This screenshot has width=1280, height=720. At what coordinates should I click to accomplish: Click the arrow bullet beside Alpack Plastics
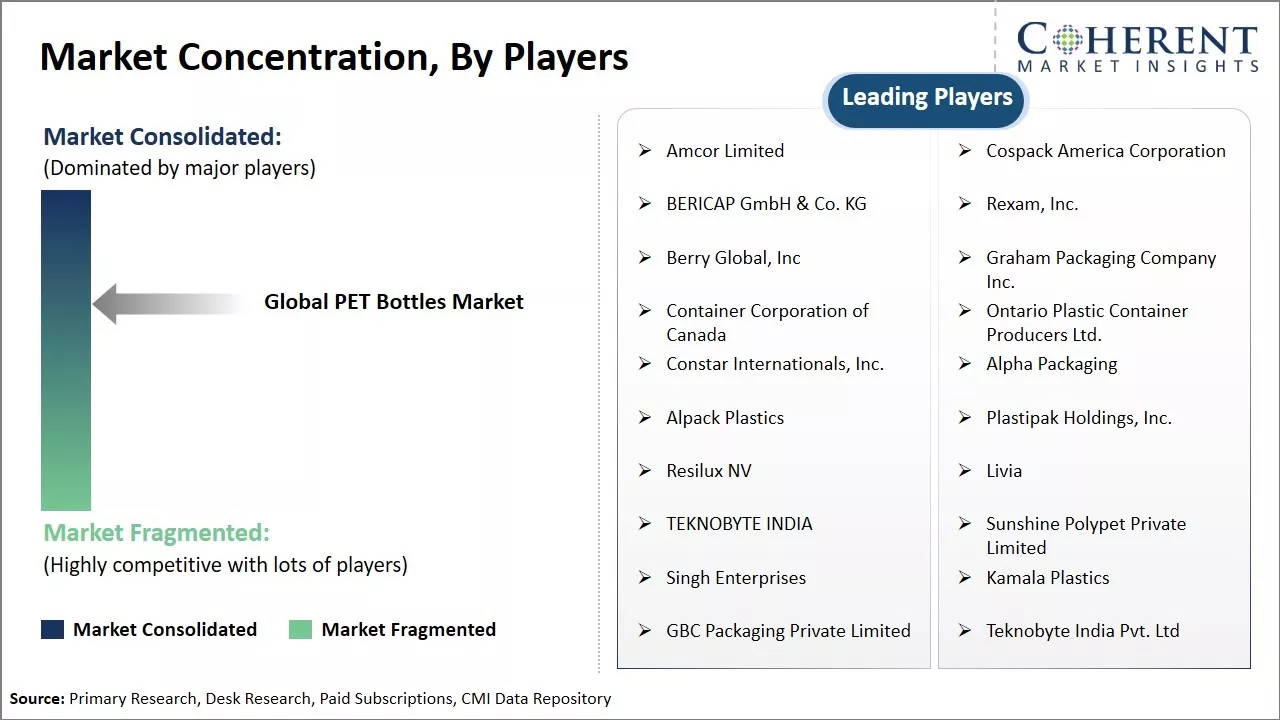645,418
